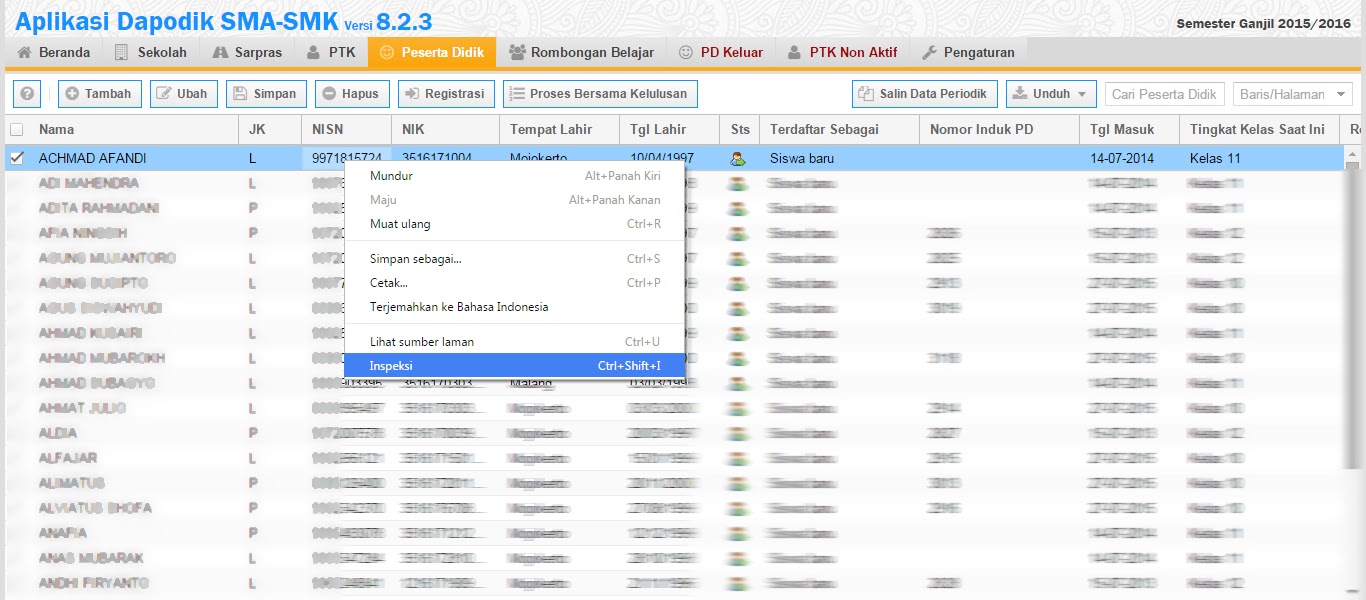Image resolution: width=1366 pixels, height=600 pixels.
Task: Select Terjemahkan ke Bahasa Indonesia
Action: (x=515, y=307)
